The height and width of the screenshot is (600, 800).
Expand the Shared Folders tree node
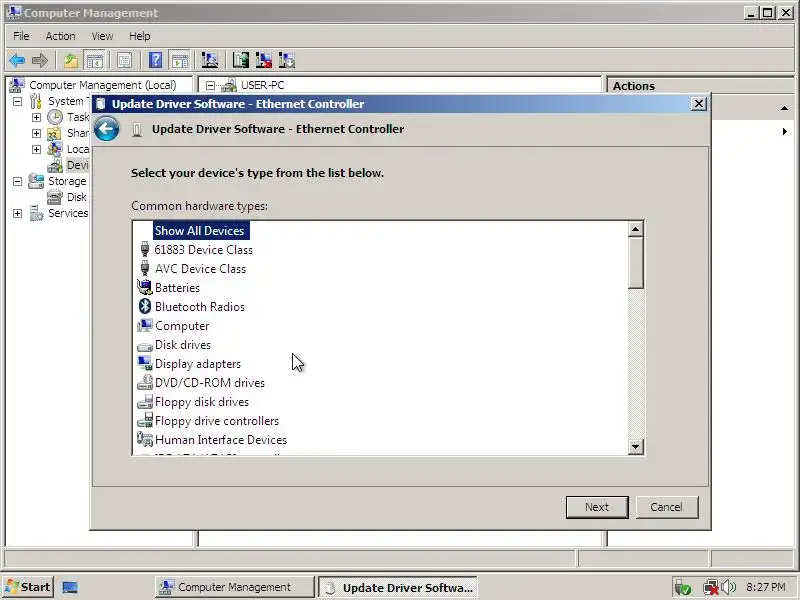[36, 133]
